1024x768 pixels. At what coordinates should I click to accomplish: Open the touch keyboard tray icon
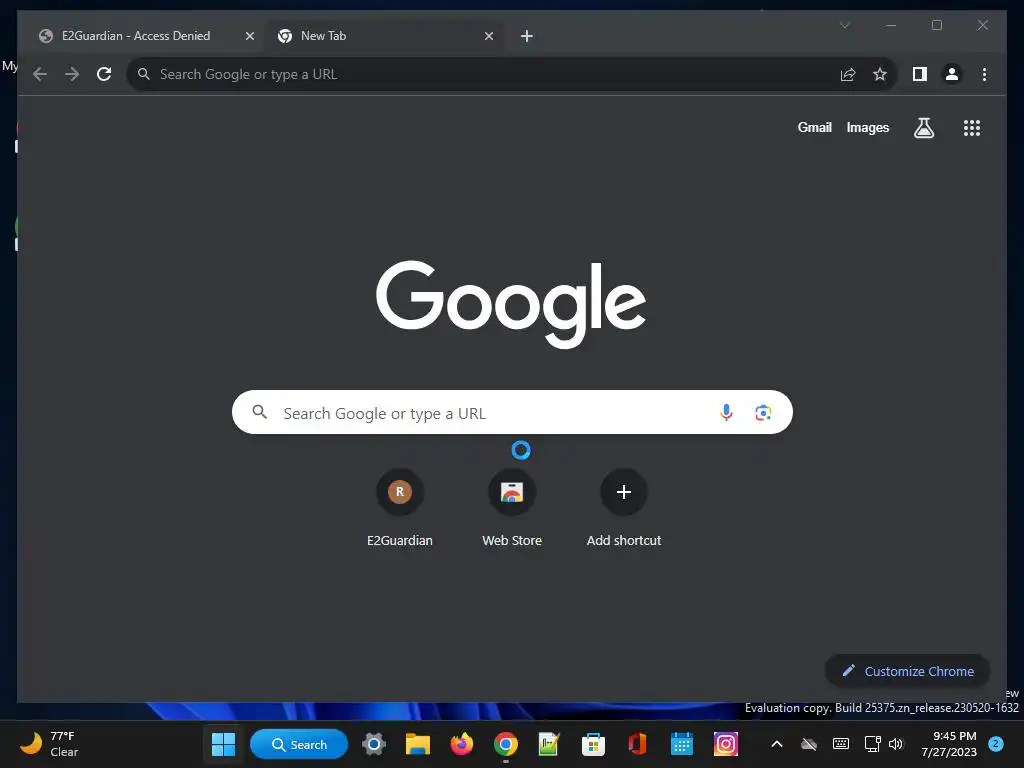pyautogui.click(x=841, y=744)
